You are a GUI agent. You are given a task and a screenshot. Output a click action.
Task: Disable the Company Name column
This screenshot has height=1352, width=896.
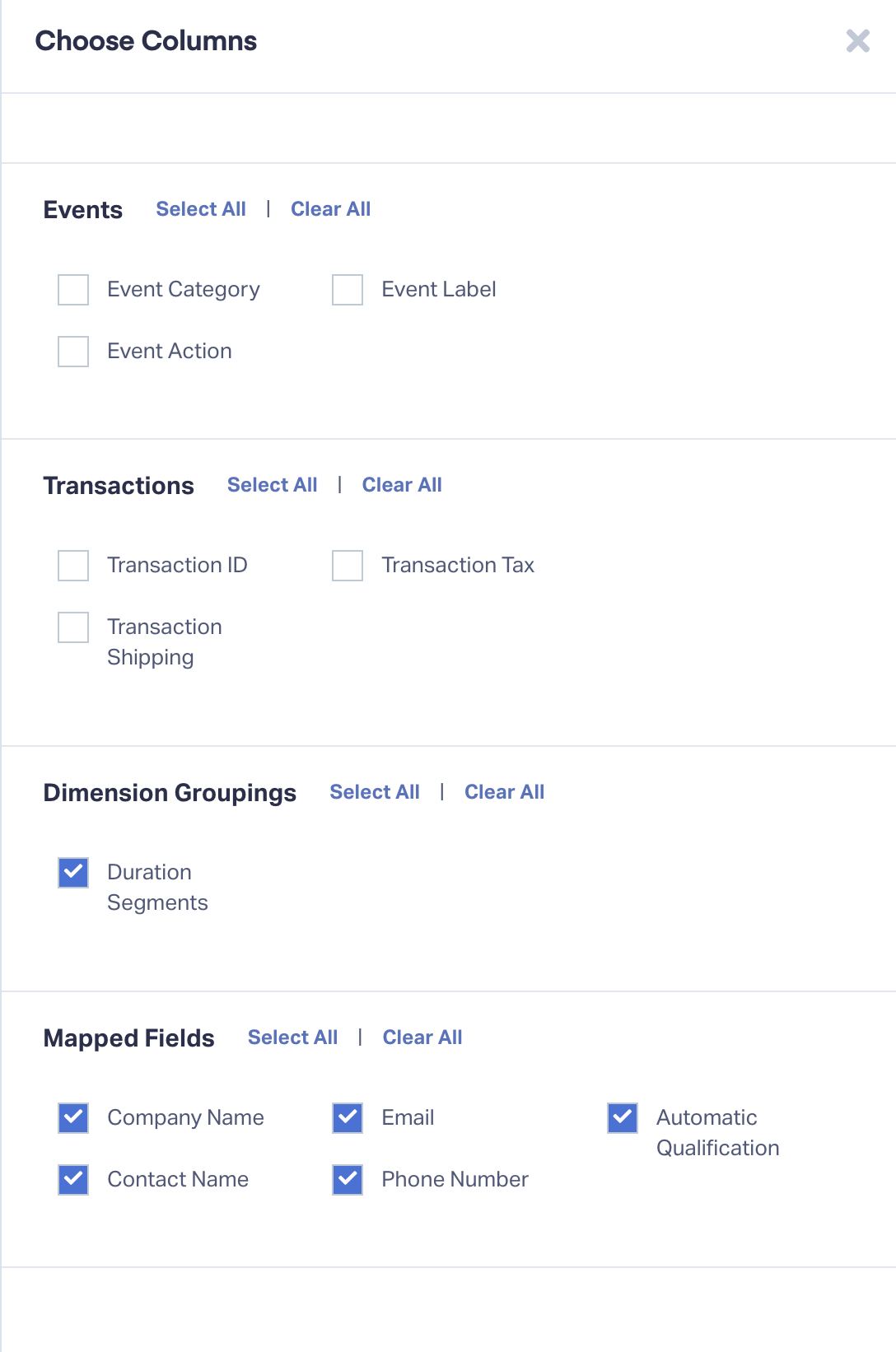[73, 1118]
